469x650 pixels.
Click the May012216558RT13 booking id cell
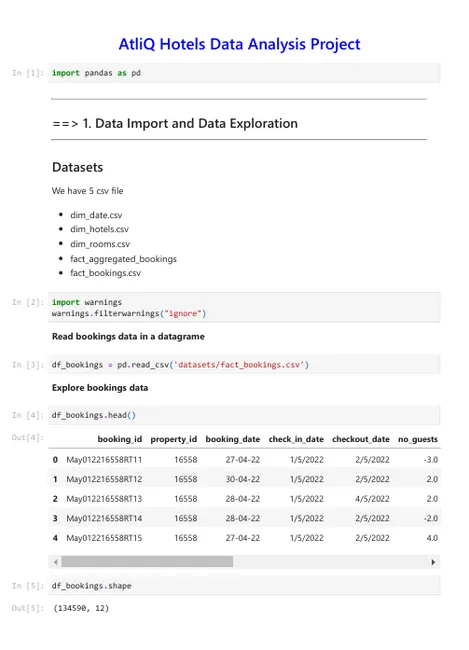104,499
